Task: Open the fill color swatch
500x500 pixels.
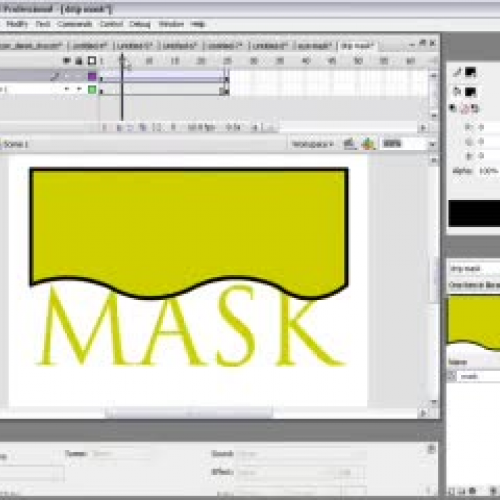Action: click(471, 91)
